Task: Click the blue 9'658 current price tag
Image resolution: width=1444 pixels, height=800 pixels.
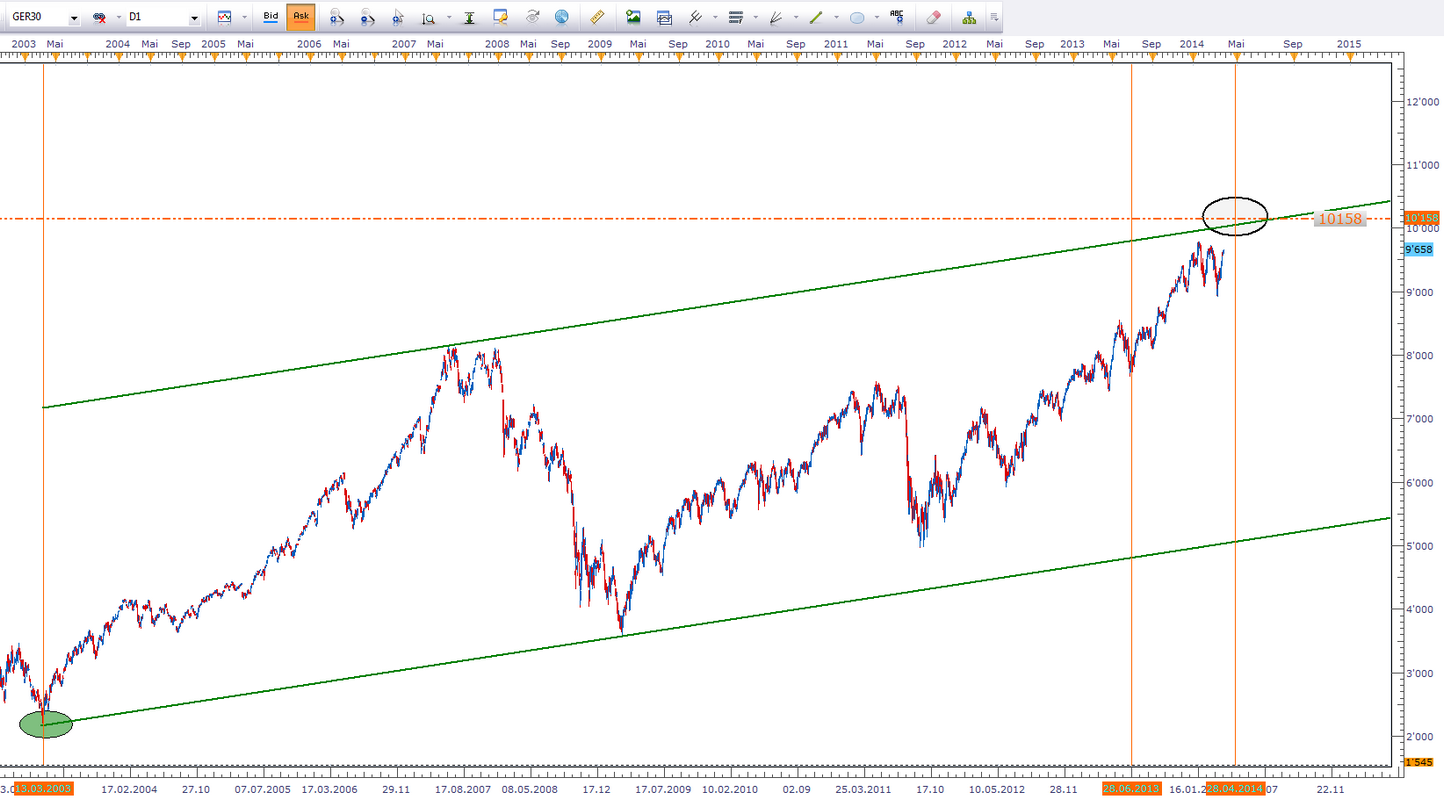Action: [x=1419, y=250]
